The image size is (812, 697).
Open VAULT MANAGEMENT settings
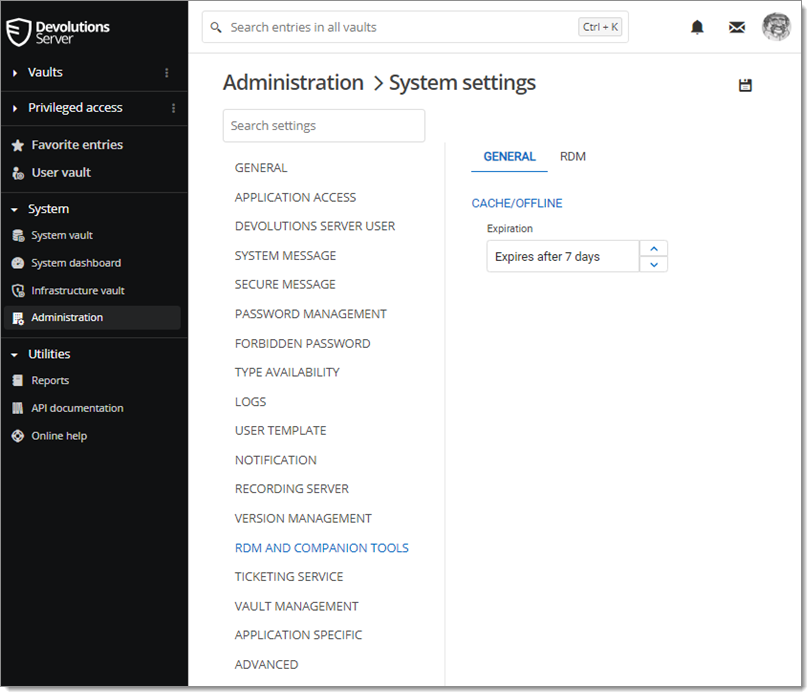point(296,606)
